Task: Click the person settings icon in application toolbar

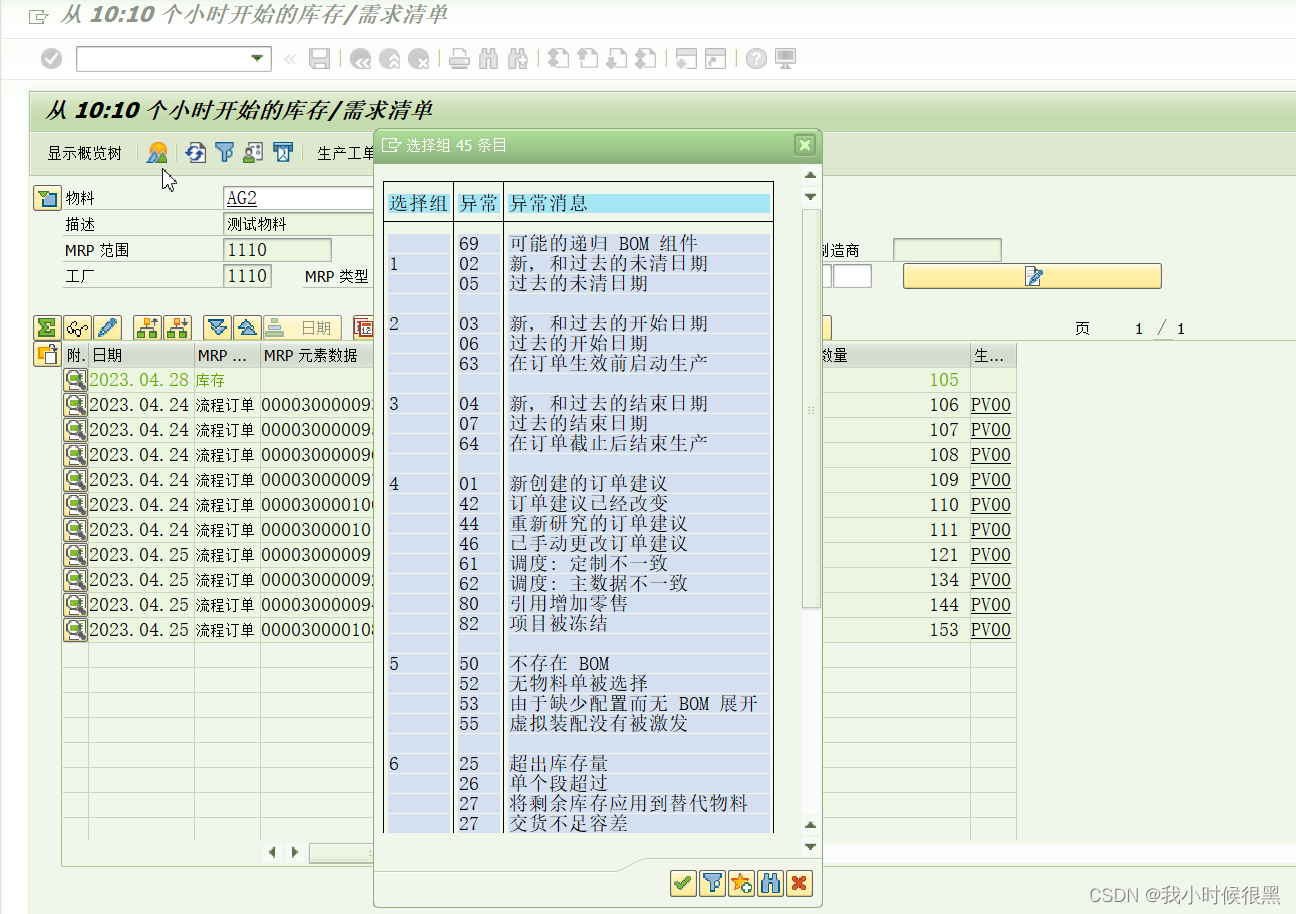Action: tap(253, 152)
